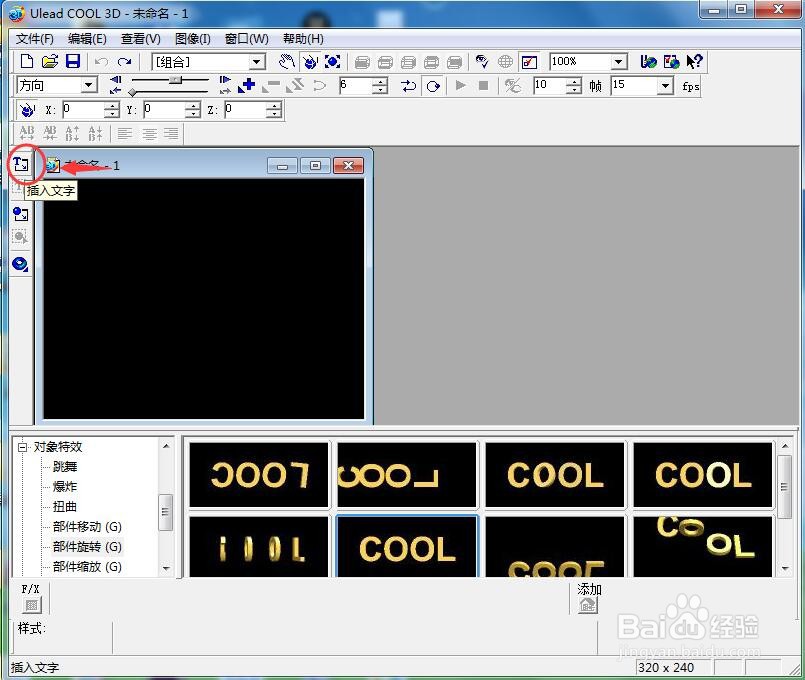The image size is (805, 680).
Task: Pick the mirrored COOL first thumbnail
Action: pyautogui.click(x=259, y=475)
